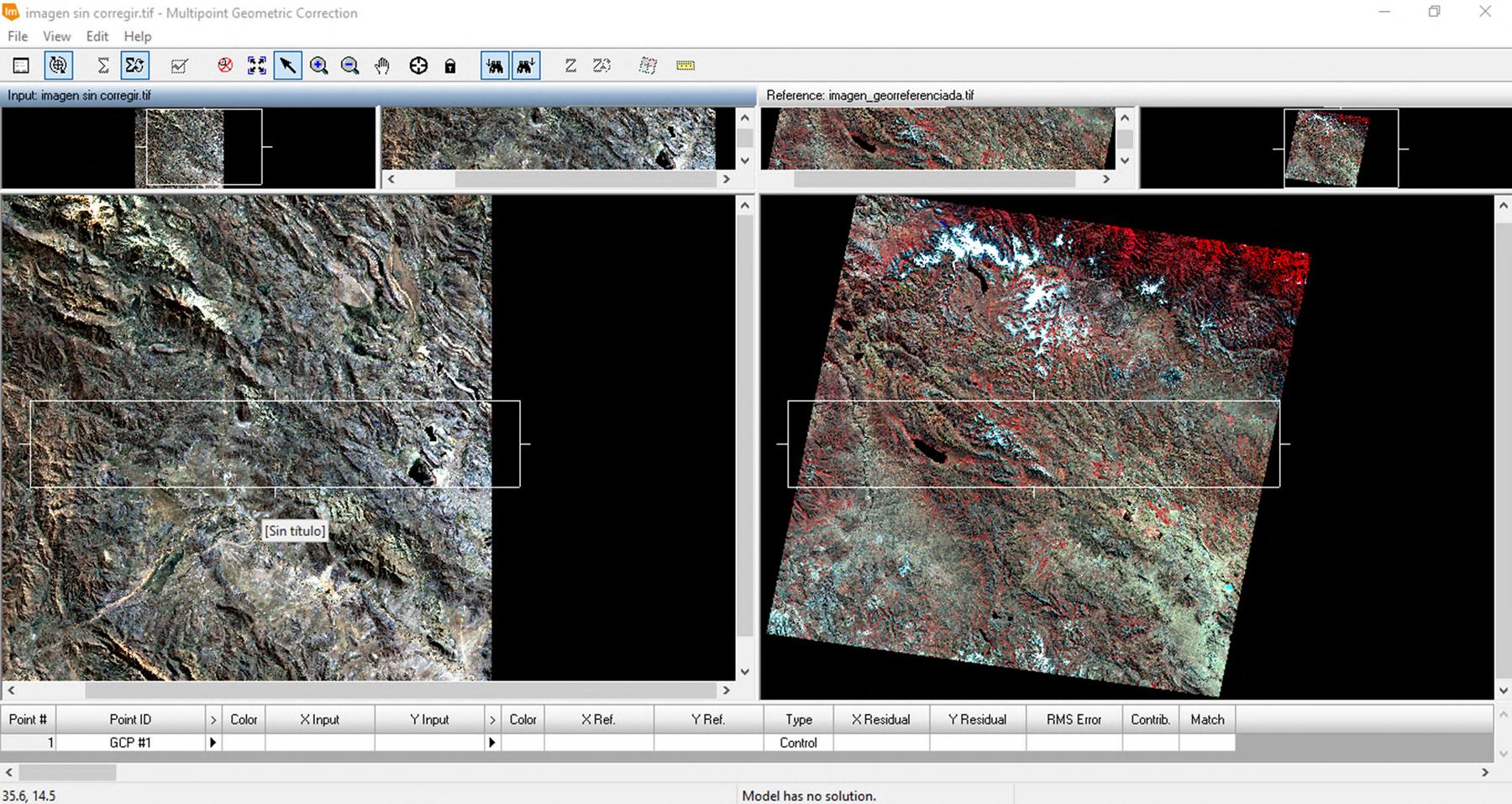
Task: Toggle the automatic sigma update button
Action: 134,66
